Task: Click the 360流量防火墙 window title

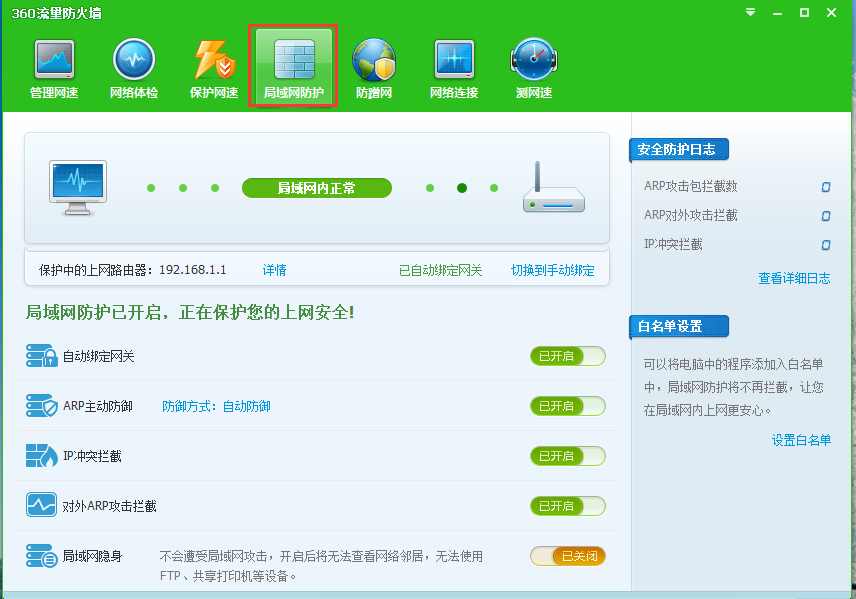Action: point(57,13)
